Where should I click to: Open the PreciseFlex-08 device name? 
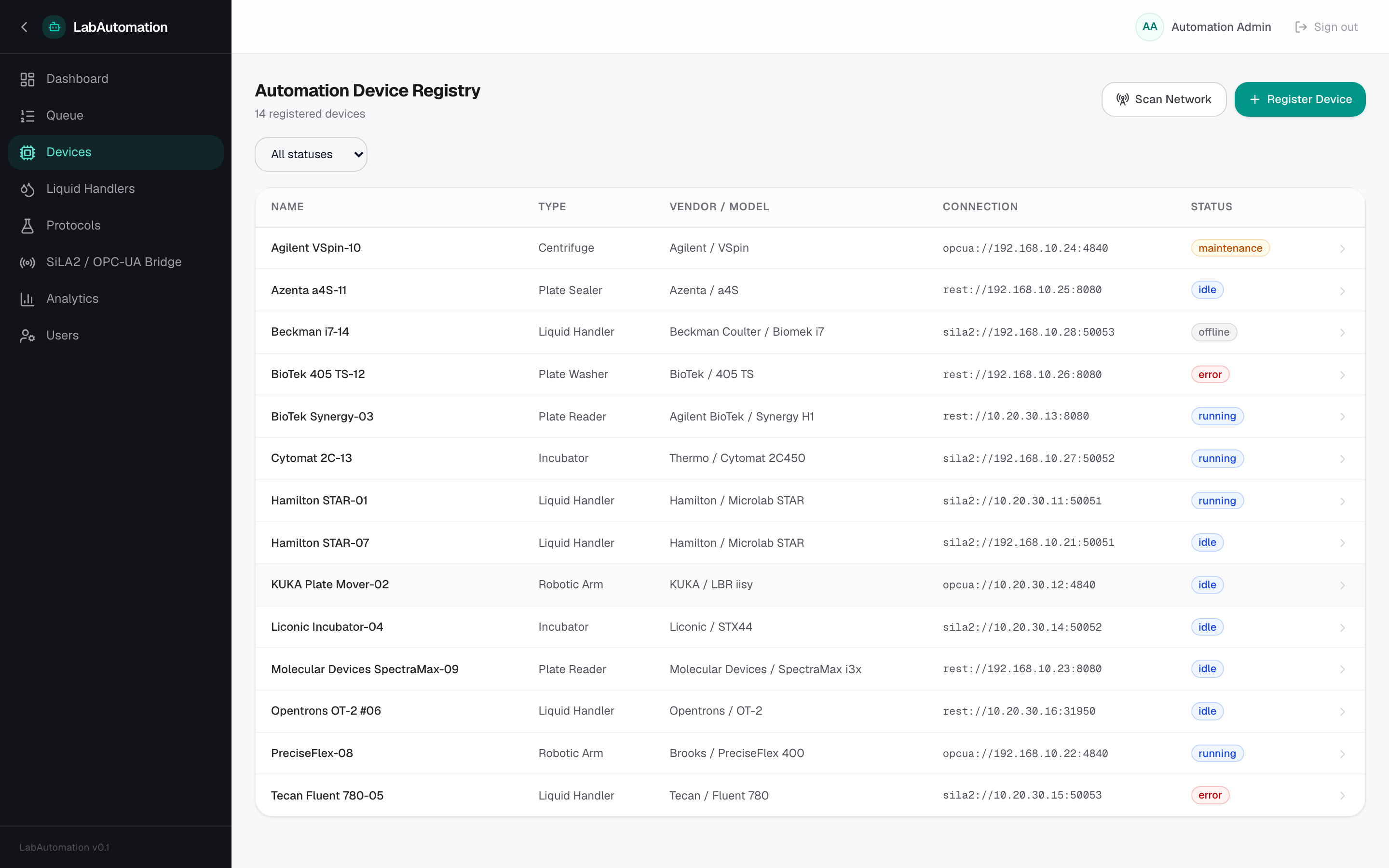pyautogui.click(x=312, y=753)
